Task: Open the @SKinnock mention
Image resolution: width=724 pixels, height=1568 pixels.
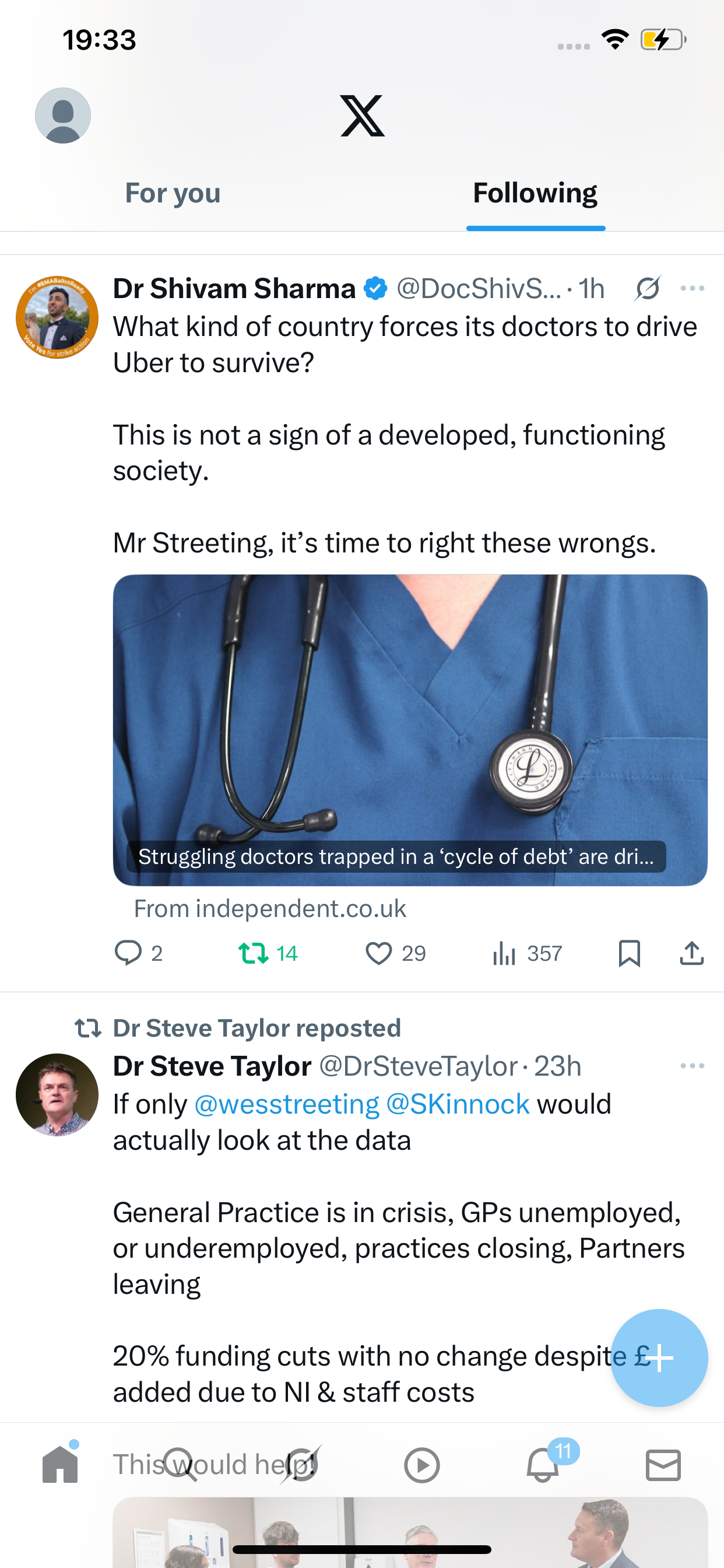Action: (x=458, y=1104)
